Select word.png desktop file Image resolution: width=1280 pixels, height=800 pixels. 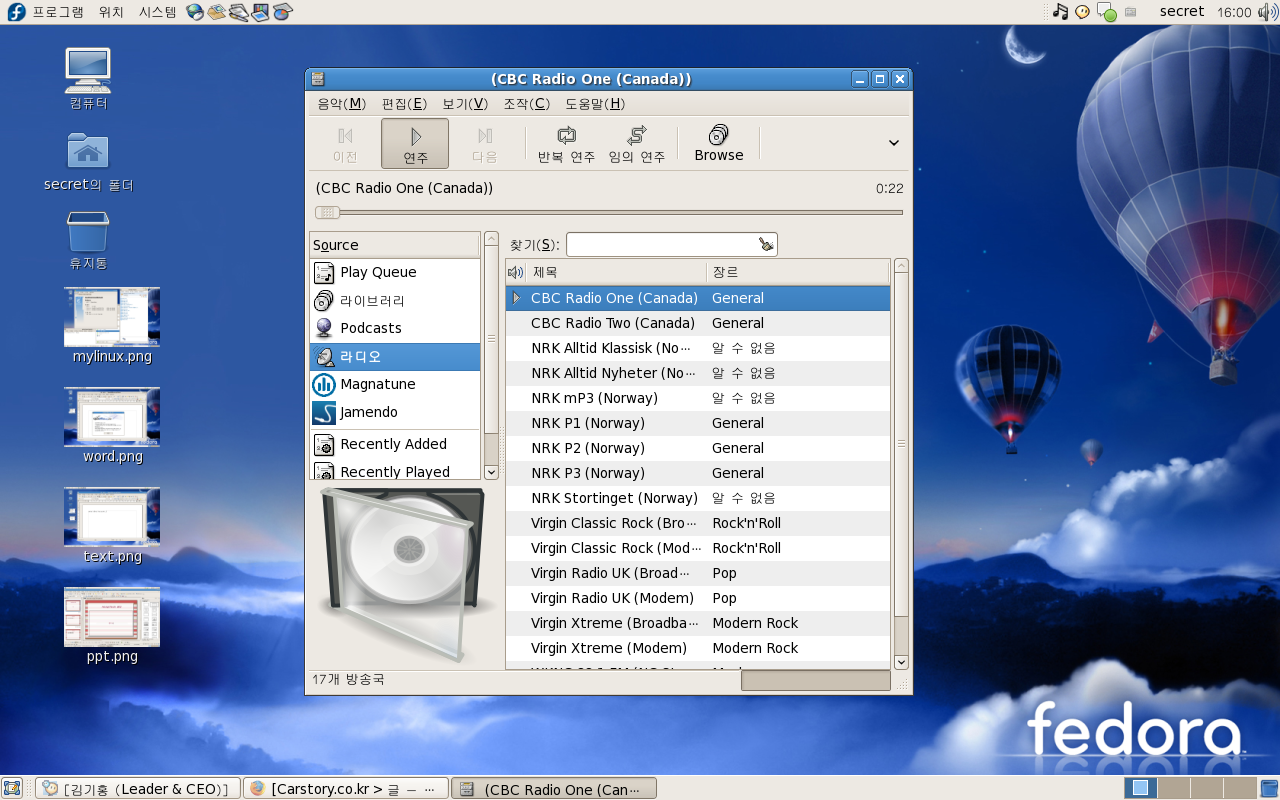(112, 426)
